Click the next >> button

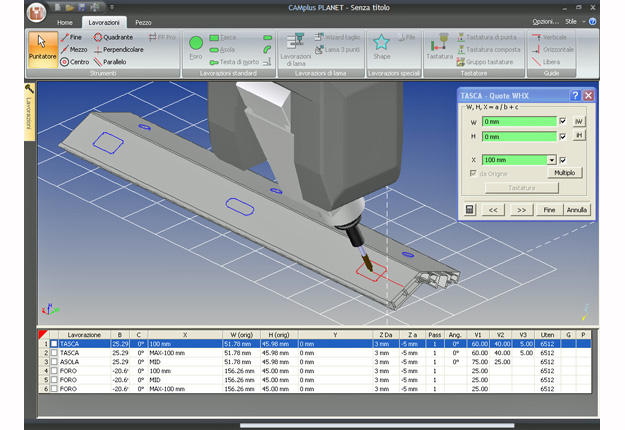[521, 210]
